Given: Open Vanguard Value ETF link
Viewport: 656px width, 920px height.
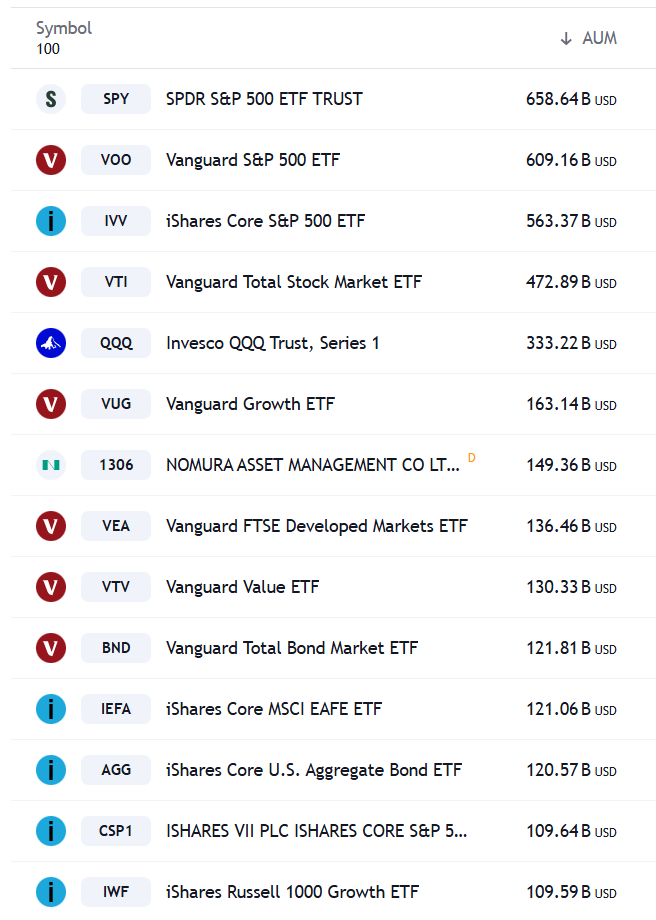Looking at the screenshot, I should click(242, 587).
